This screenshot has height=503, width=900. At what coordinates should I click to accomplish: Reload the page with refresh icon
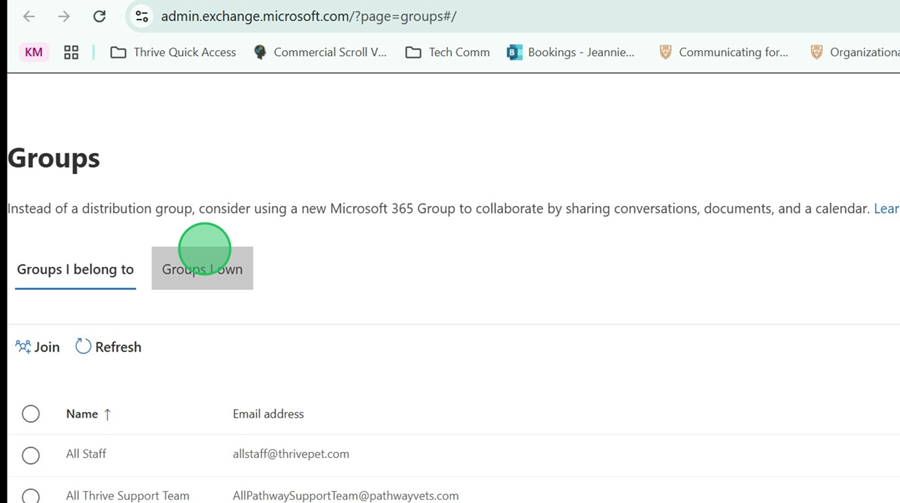point(99,16)
